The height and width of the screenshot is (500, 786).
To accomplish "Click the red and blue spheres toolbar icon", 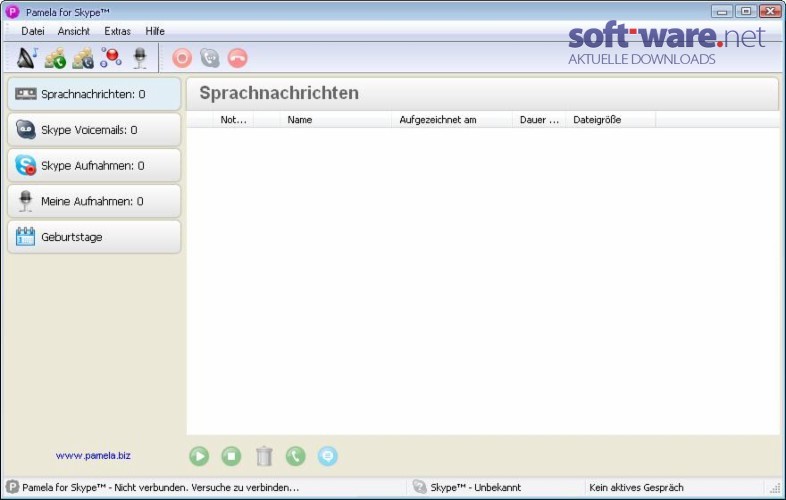I will click(x=111, y=58).
